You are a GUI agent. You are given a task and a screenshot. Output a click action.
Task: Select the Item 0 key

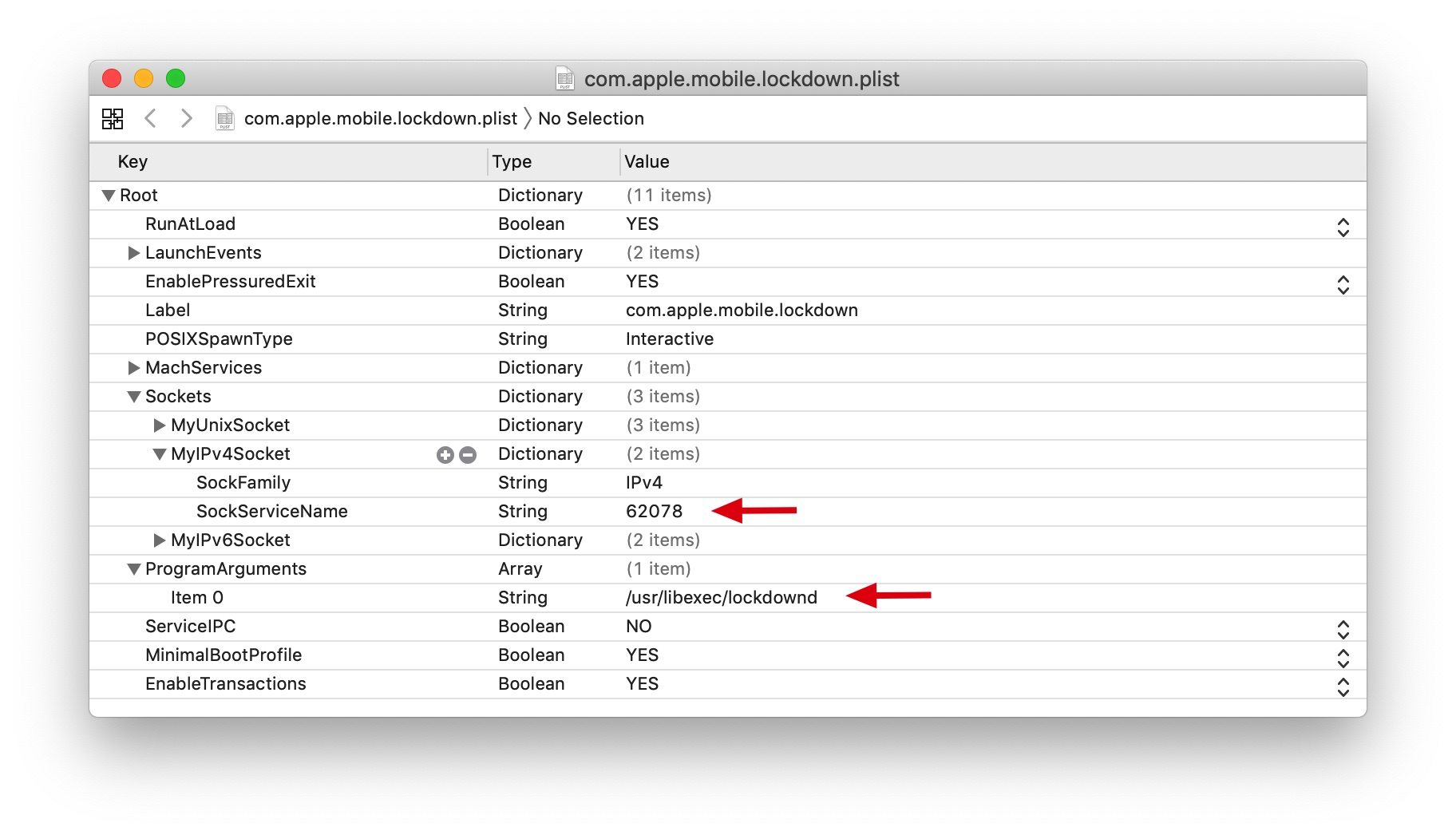197,598
